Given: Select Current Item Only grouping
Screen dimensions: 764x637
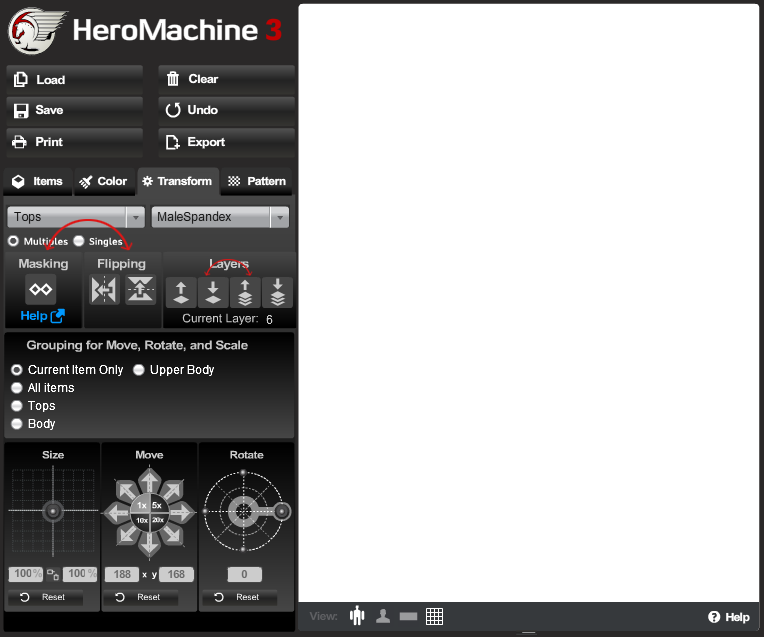Looking at the screenshot, I should [17, 370].
